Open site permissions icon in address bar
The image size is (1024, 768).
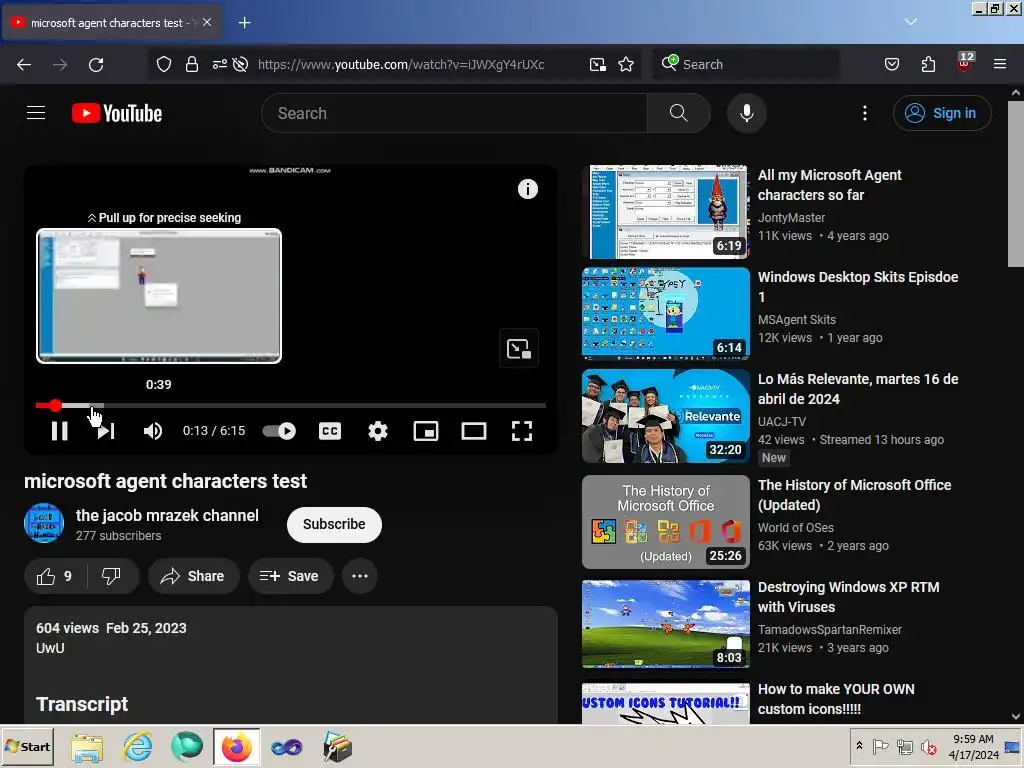(x=219, y=64)
